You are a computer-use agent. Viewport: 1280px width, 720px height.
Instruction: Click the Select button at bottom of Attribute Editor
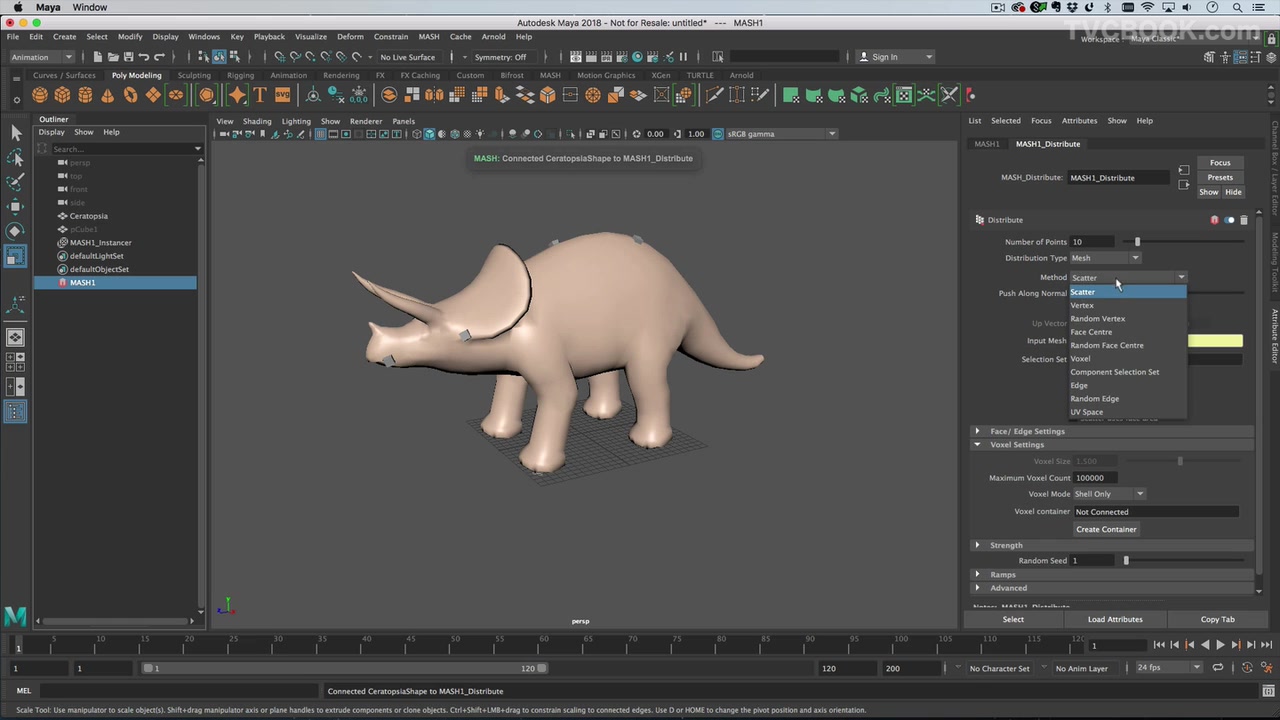(x=1013, y=619)
